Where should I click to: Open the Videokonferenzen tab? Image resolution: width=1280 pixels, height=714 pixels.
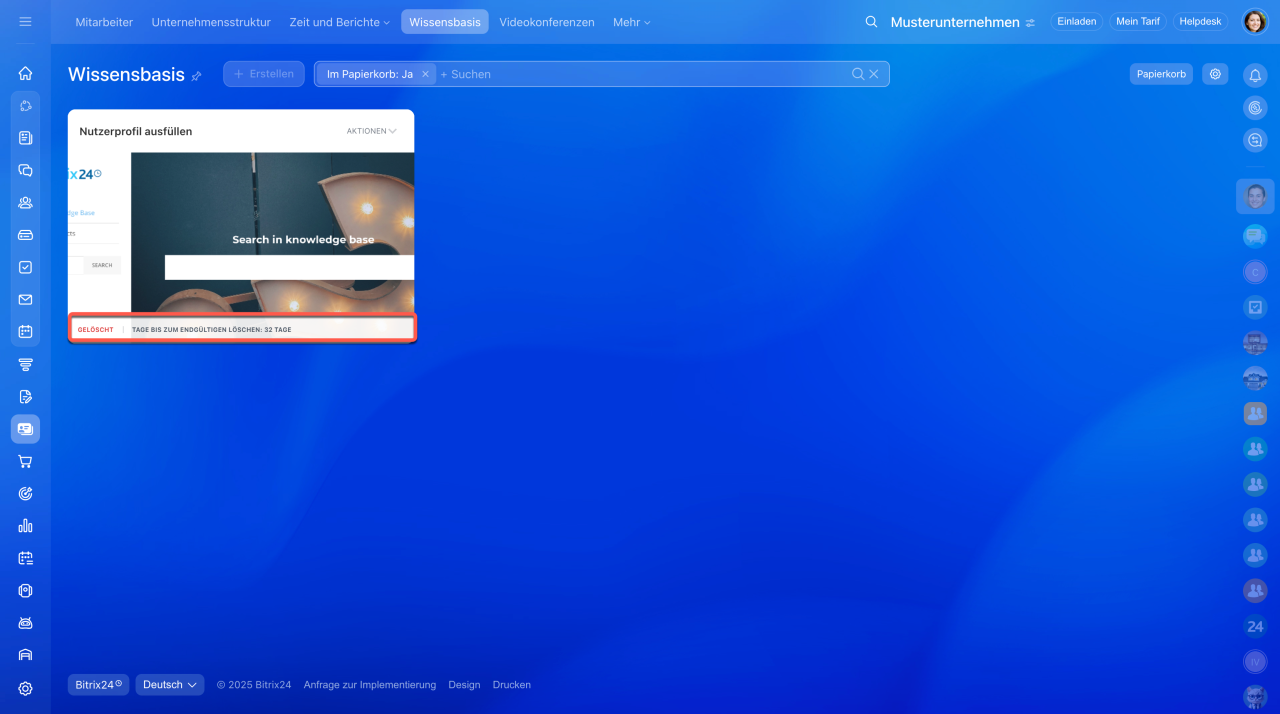(547, 22)
